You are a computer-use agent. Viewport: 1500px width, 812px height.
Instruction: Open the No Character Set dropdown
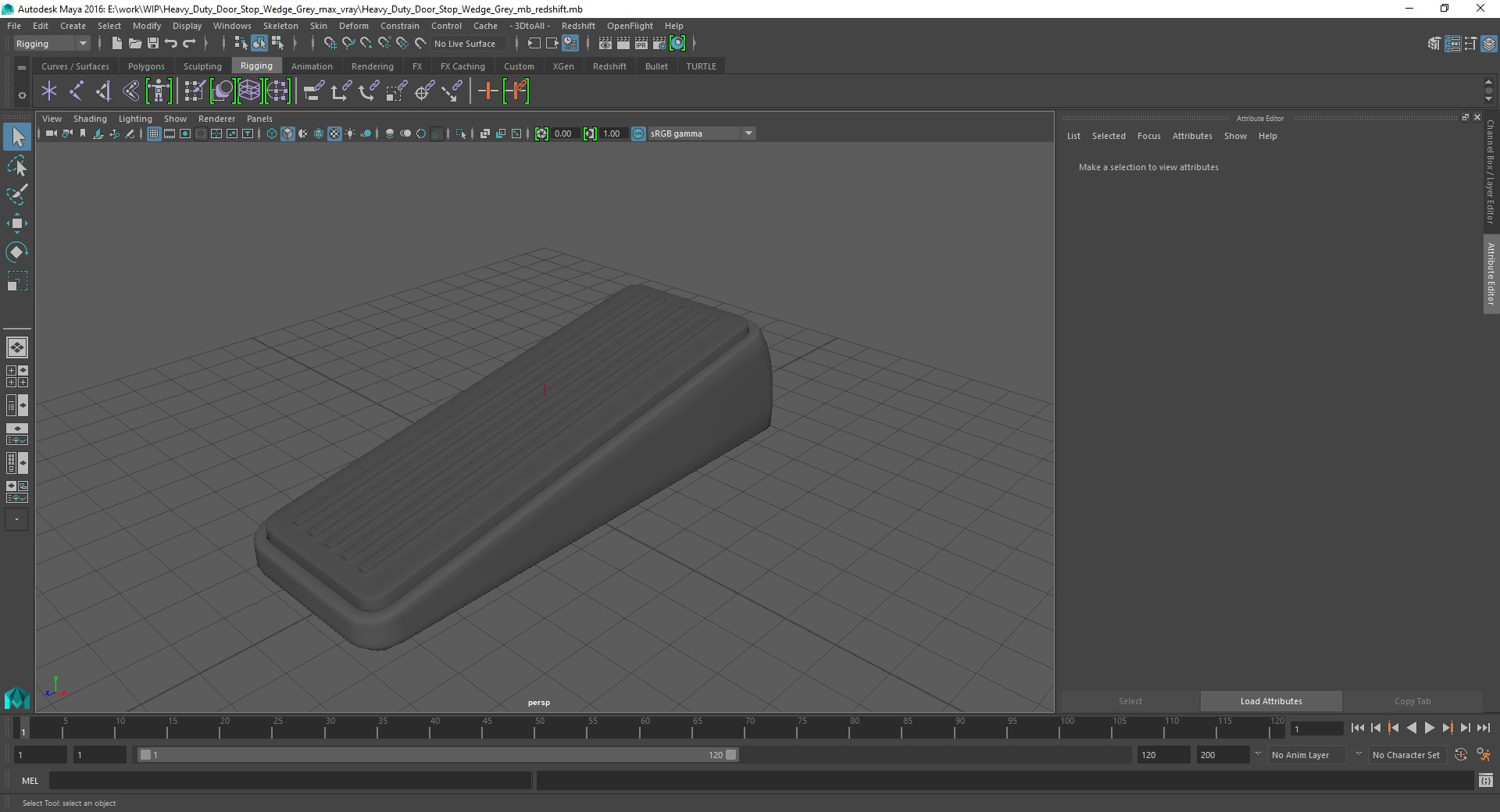pyautogui.click(x=1409, y=755)
